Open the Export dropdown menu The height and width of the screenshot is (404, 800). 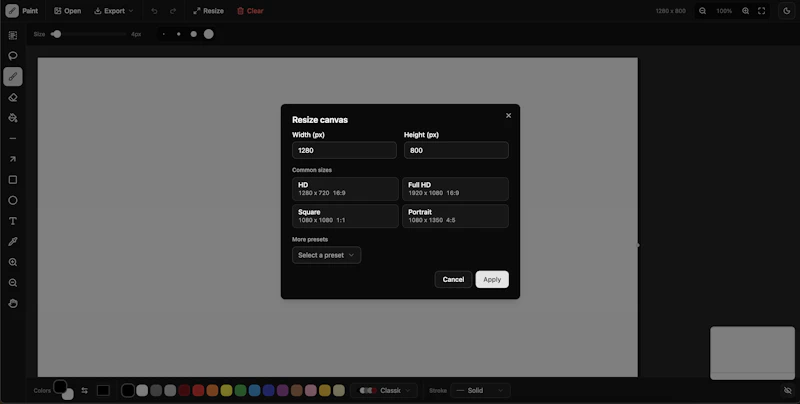point(114,11)
